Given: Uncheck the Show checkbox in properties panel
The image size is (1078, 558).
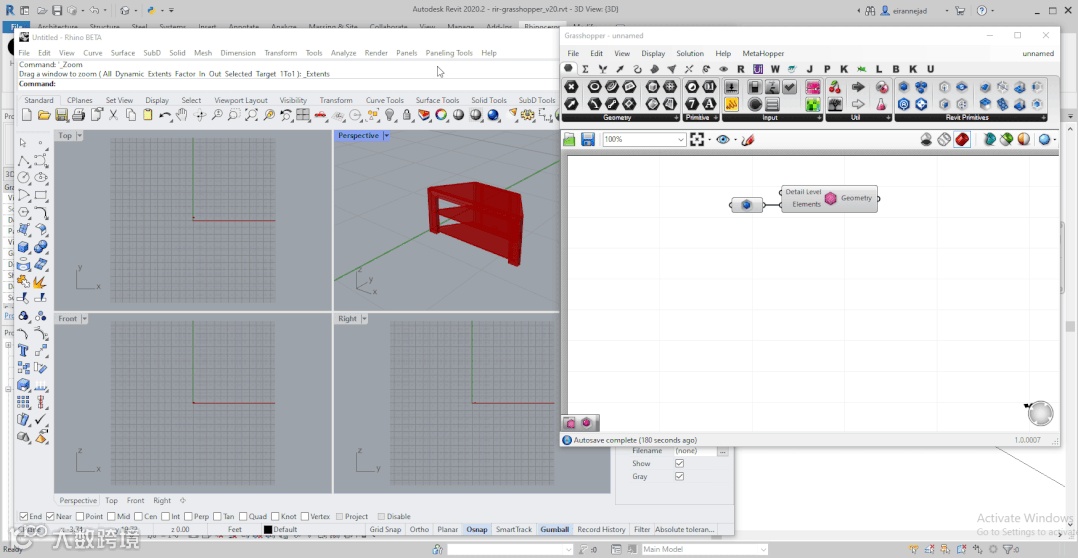Looking at the screenshot, I should tap(679, 464).
